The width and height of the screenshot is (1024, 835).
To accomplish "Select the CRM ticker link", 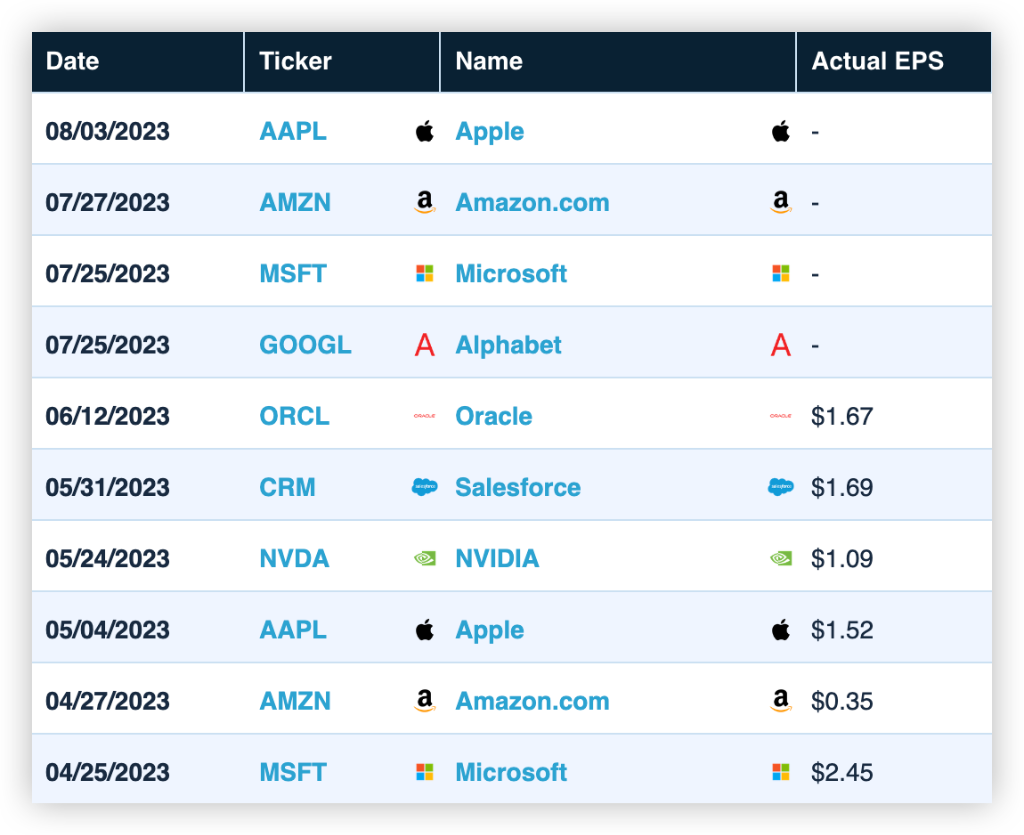I will 287,487.
